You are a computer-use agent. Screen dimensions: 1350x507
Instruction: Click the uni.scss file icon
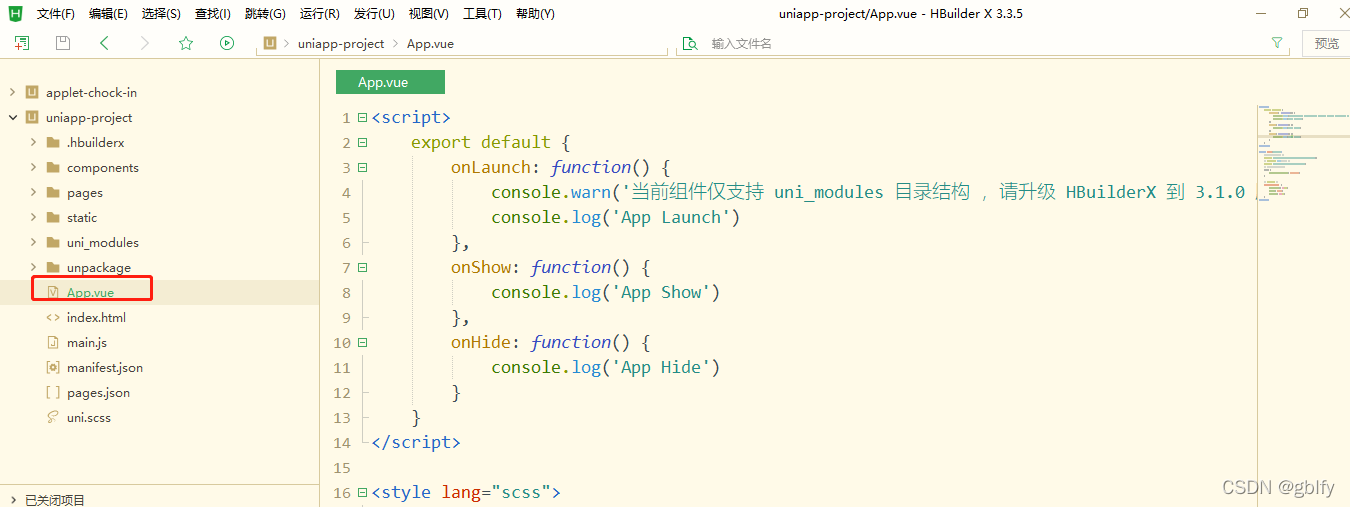coord(53,417)
